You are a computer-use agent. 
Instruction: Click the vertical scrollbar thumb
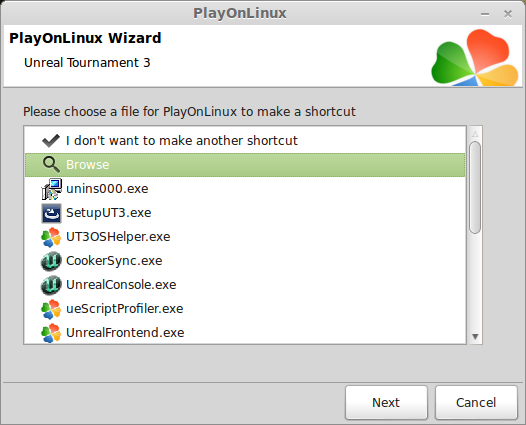point(475,187)
